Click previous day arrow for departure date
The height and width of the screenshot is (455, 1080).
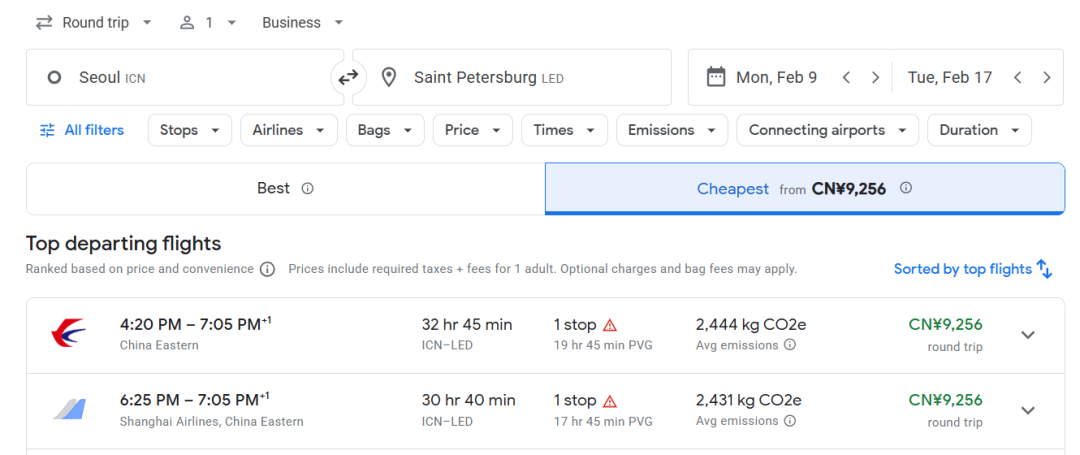pos(846,77)
